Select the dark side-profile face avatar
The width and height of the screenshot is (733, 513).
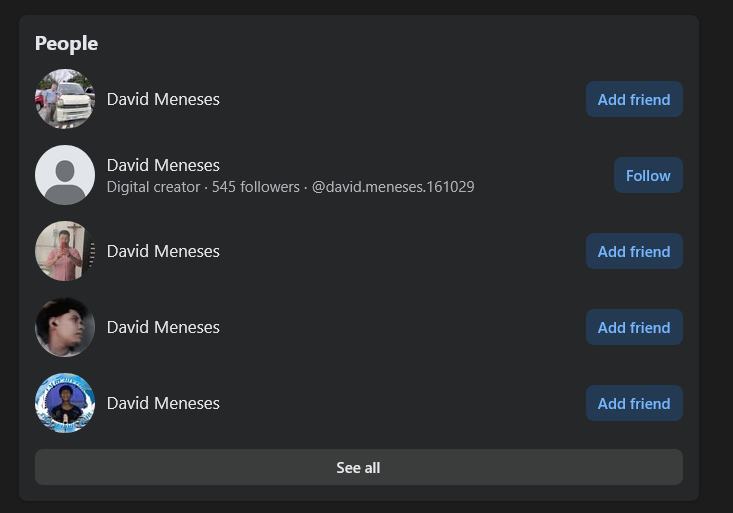(x=65, y=327)
